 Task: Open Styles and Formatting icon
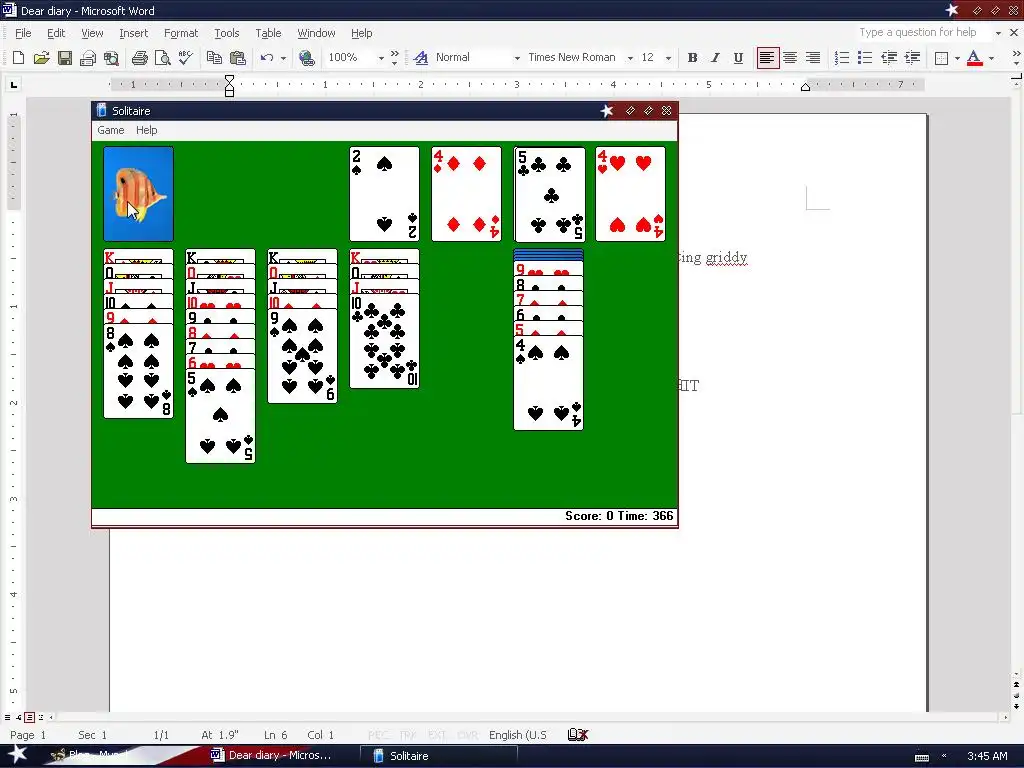pos(421,57)
